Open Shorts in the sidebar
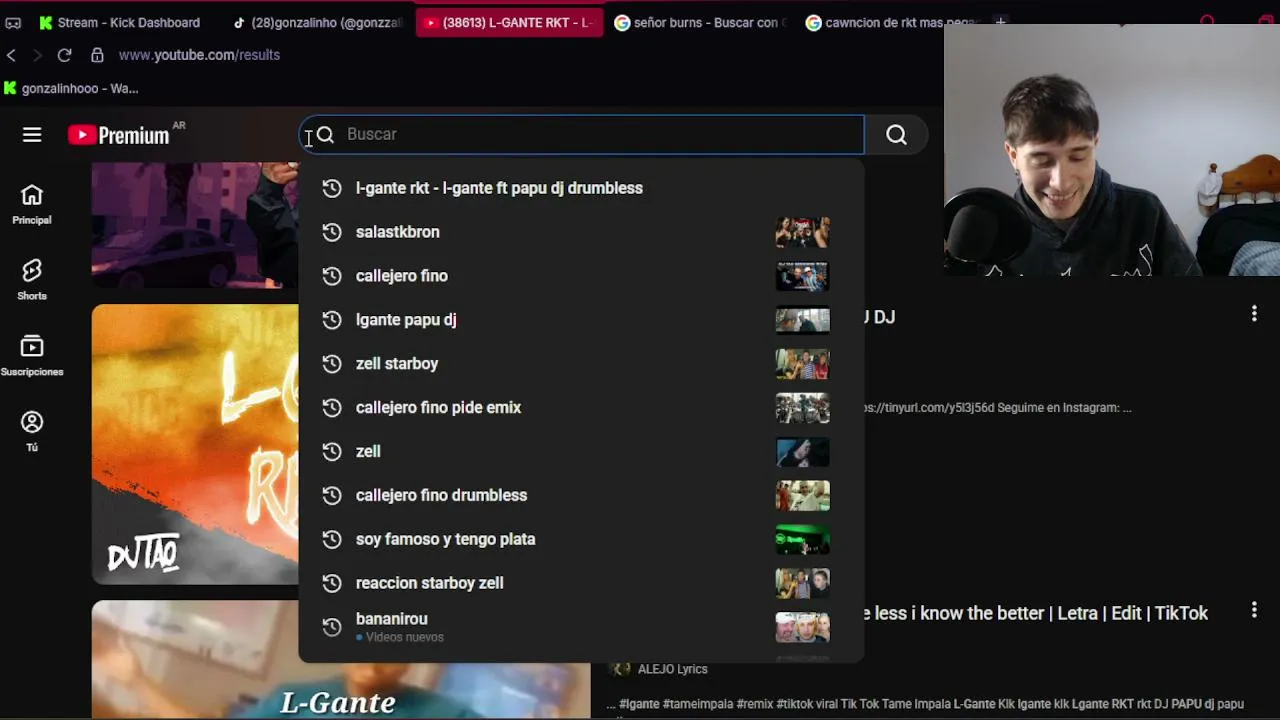Image resolution: width=1280 pixels, height=720 pixels. click(x=32, y=280)
